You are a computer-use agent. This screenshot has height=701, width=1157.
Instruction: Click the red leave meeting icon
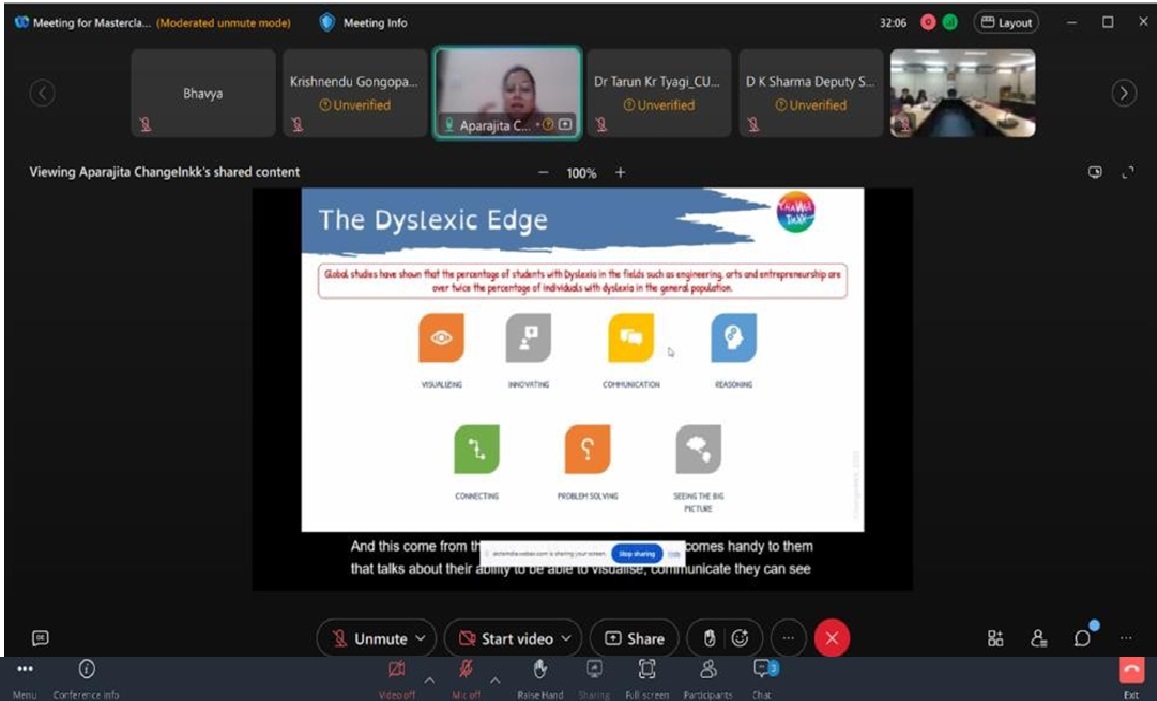pos(831,638)
